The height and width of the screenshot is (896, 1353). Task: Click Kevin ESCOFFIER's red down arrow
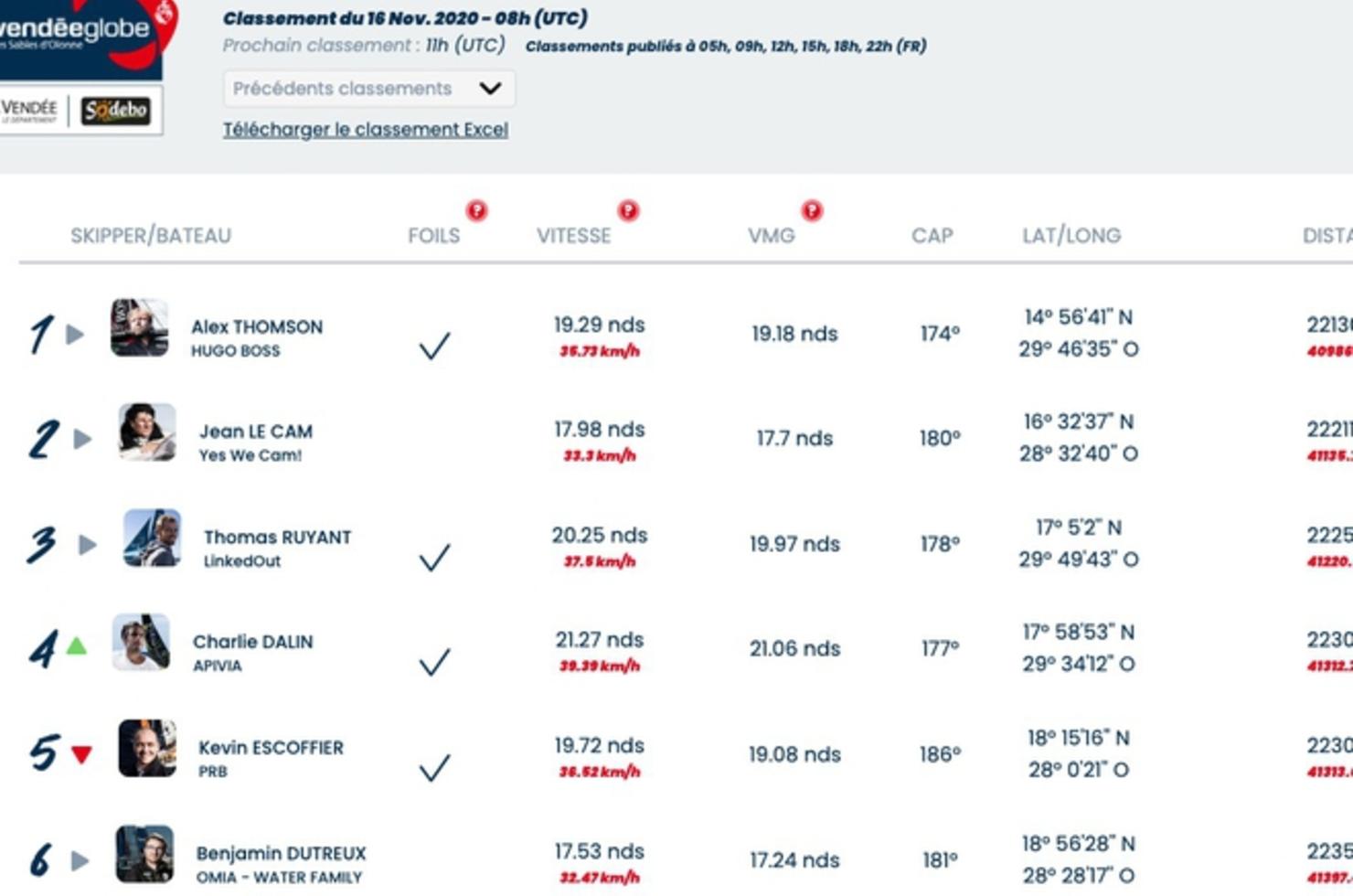coord(81,754)
